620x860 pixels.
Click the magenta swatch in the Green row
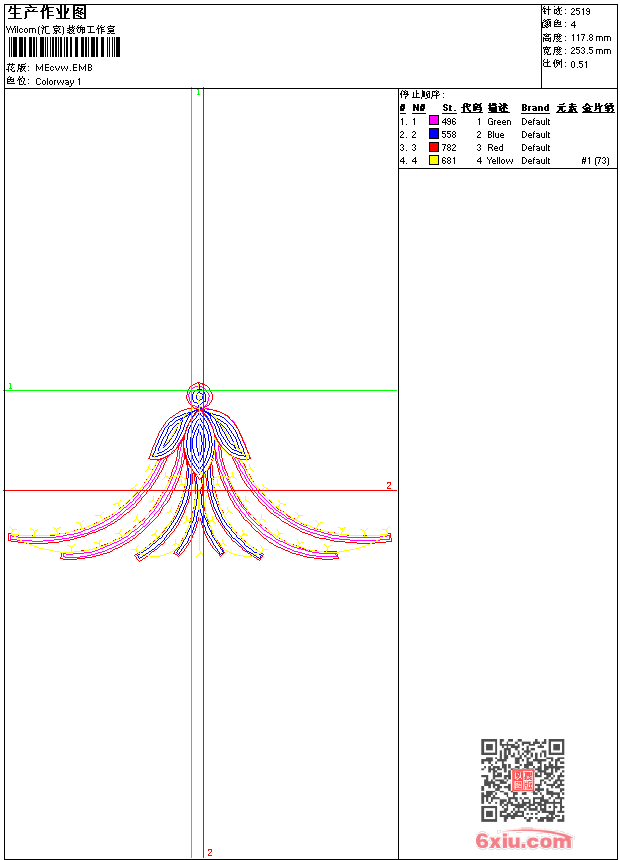tap(434, 121)
